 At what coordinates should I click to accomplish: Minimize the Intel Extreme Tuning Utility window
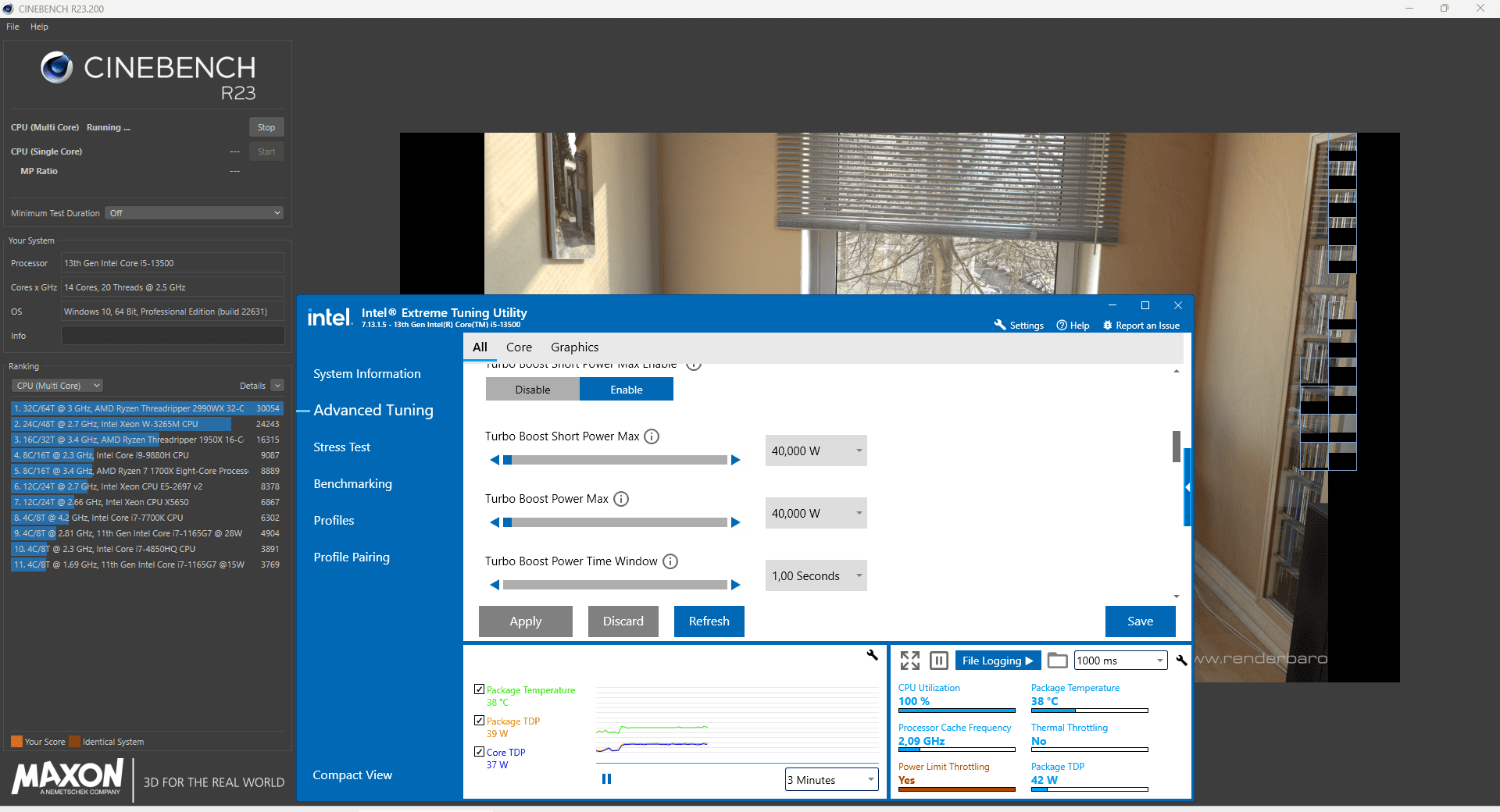(1112, 305)
